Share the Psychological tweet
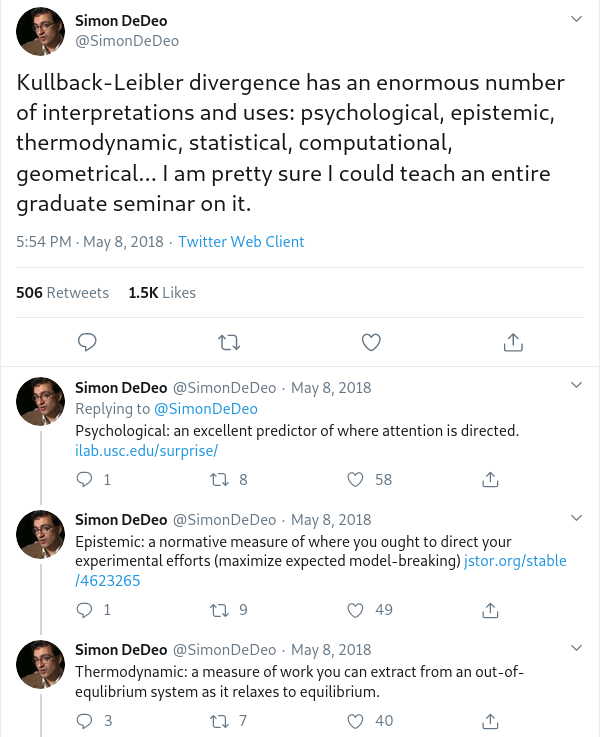Viewport: 603px width, 737px height. [491, 480]
